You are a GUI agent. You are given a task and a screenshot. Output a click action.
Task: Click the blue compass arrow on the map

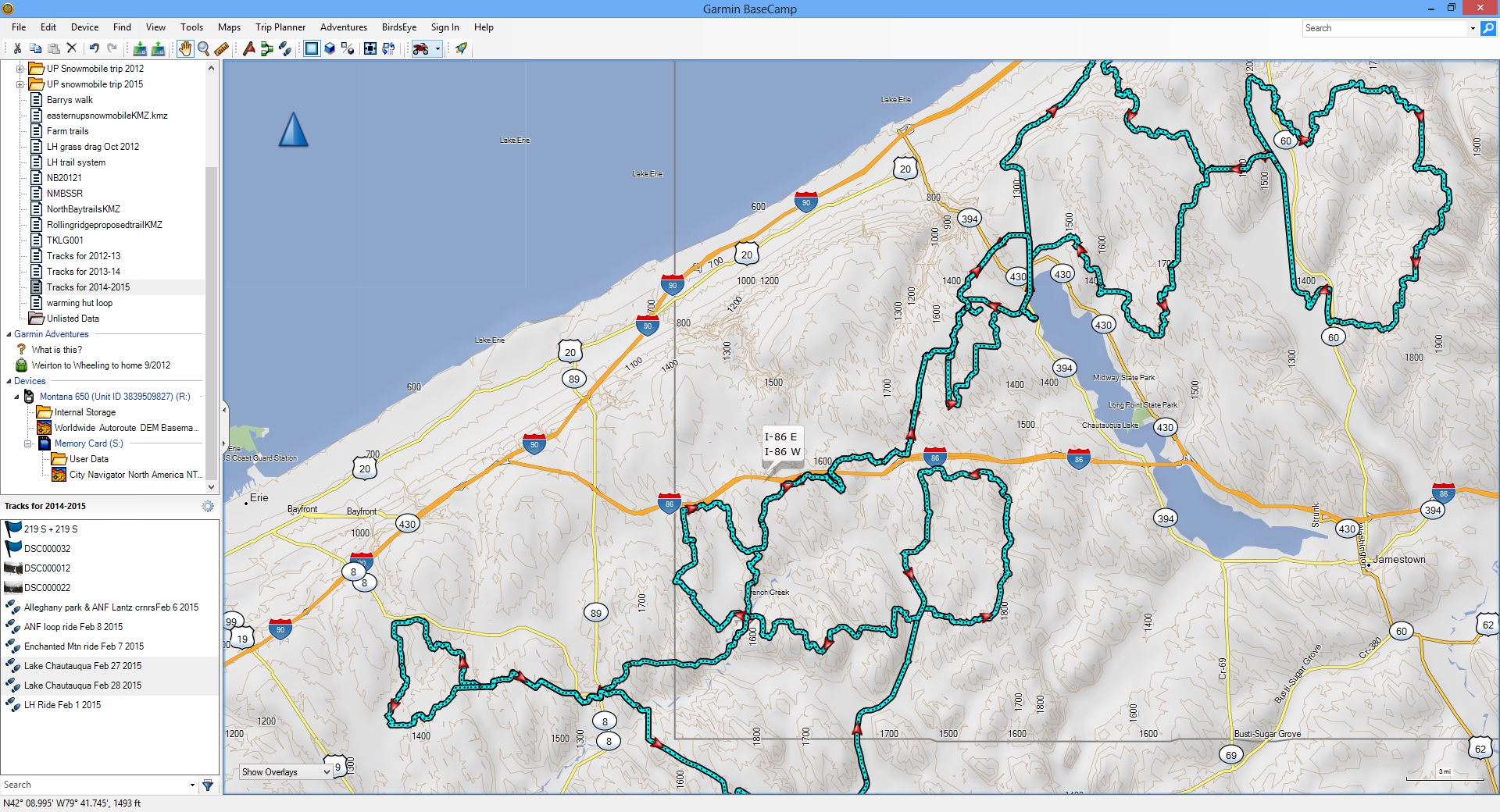(293, 130)
